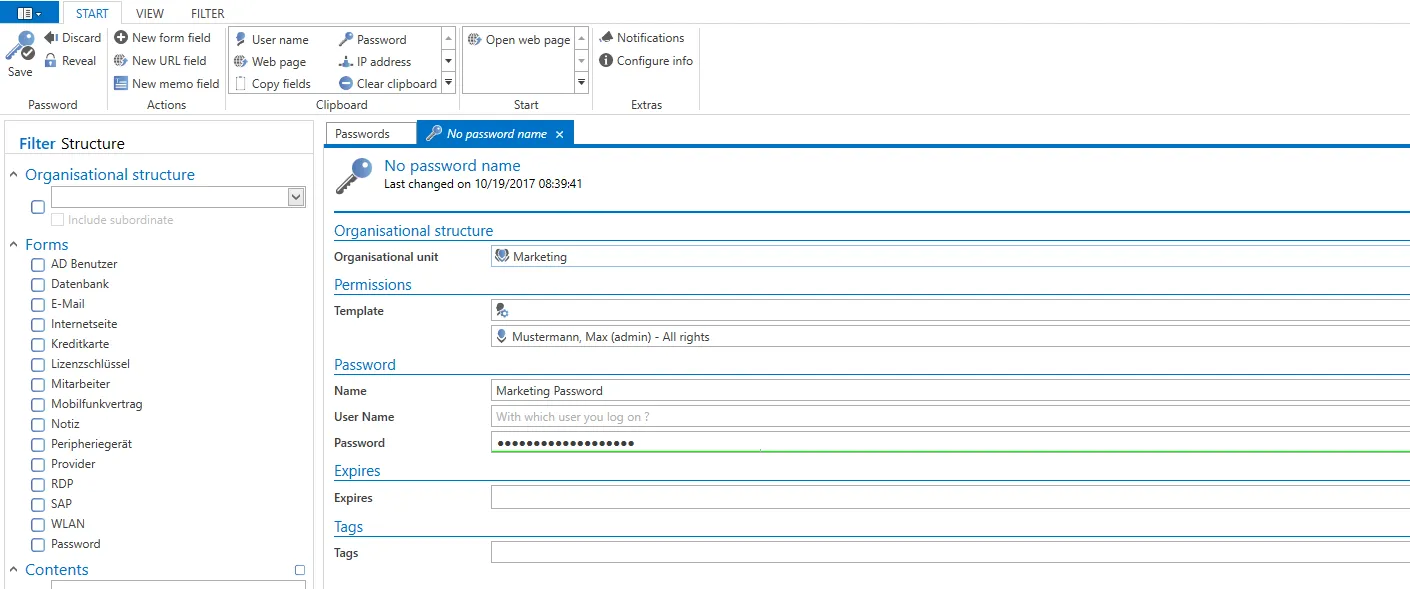The height and width of the screenshot is (589, 1410).
Task: Copy IP address to clipboard
Action: (375, 62)
